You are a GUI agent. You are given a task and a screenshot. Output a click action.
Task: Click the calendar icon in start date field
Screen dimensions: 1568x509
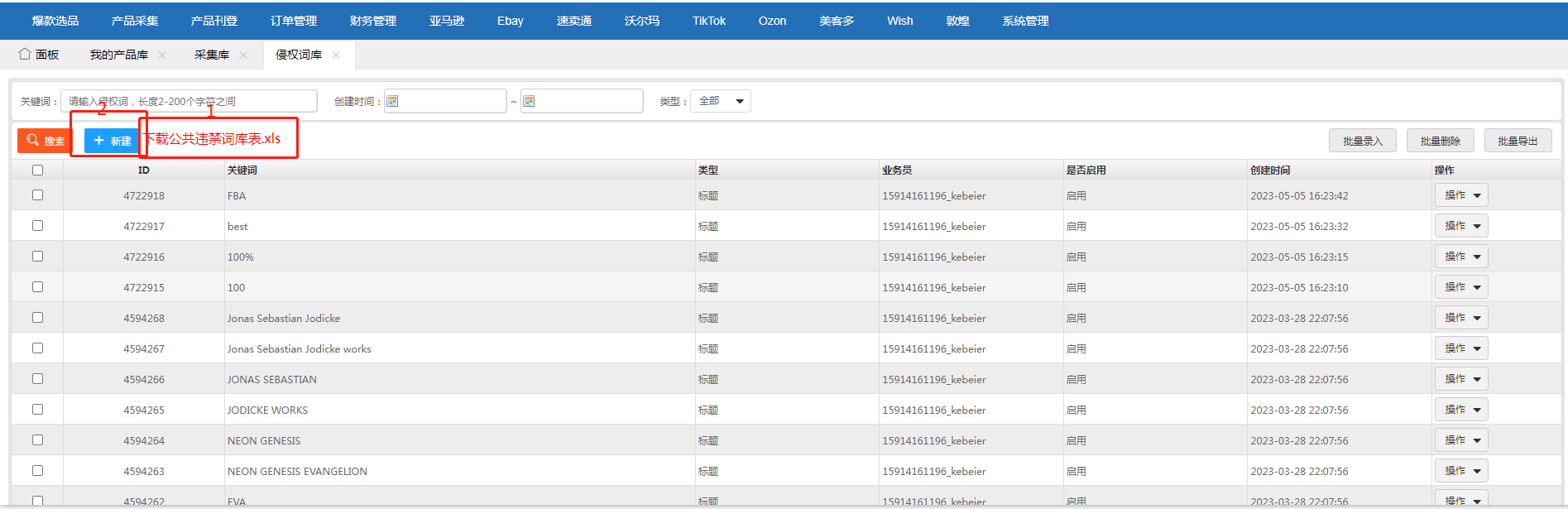pos(393,101)
